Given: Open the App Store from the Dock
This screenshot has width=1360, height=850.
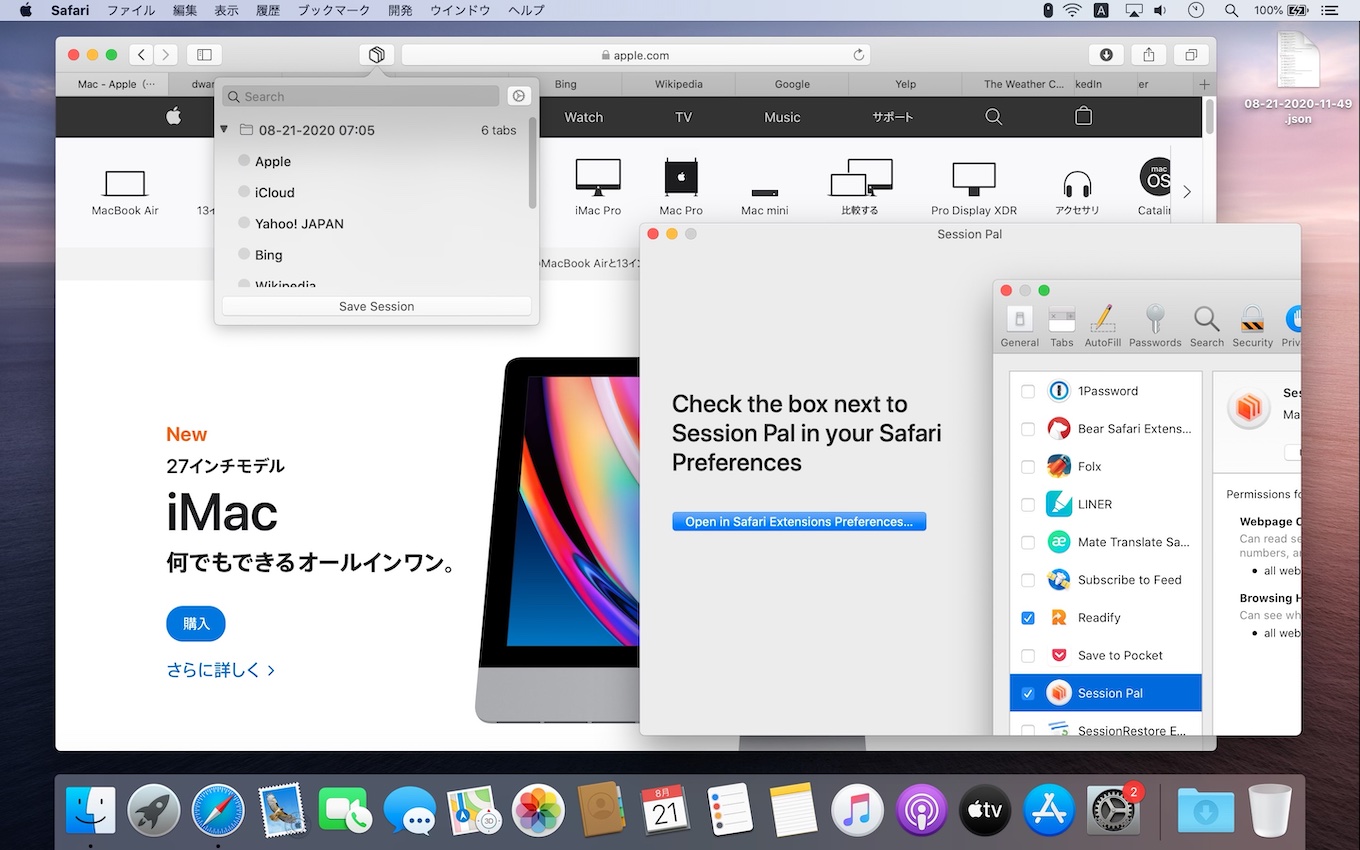Looking at the screenshot, I should [1049, 809].
